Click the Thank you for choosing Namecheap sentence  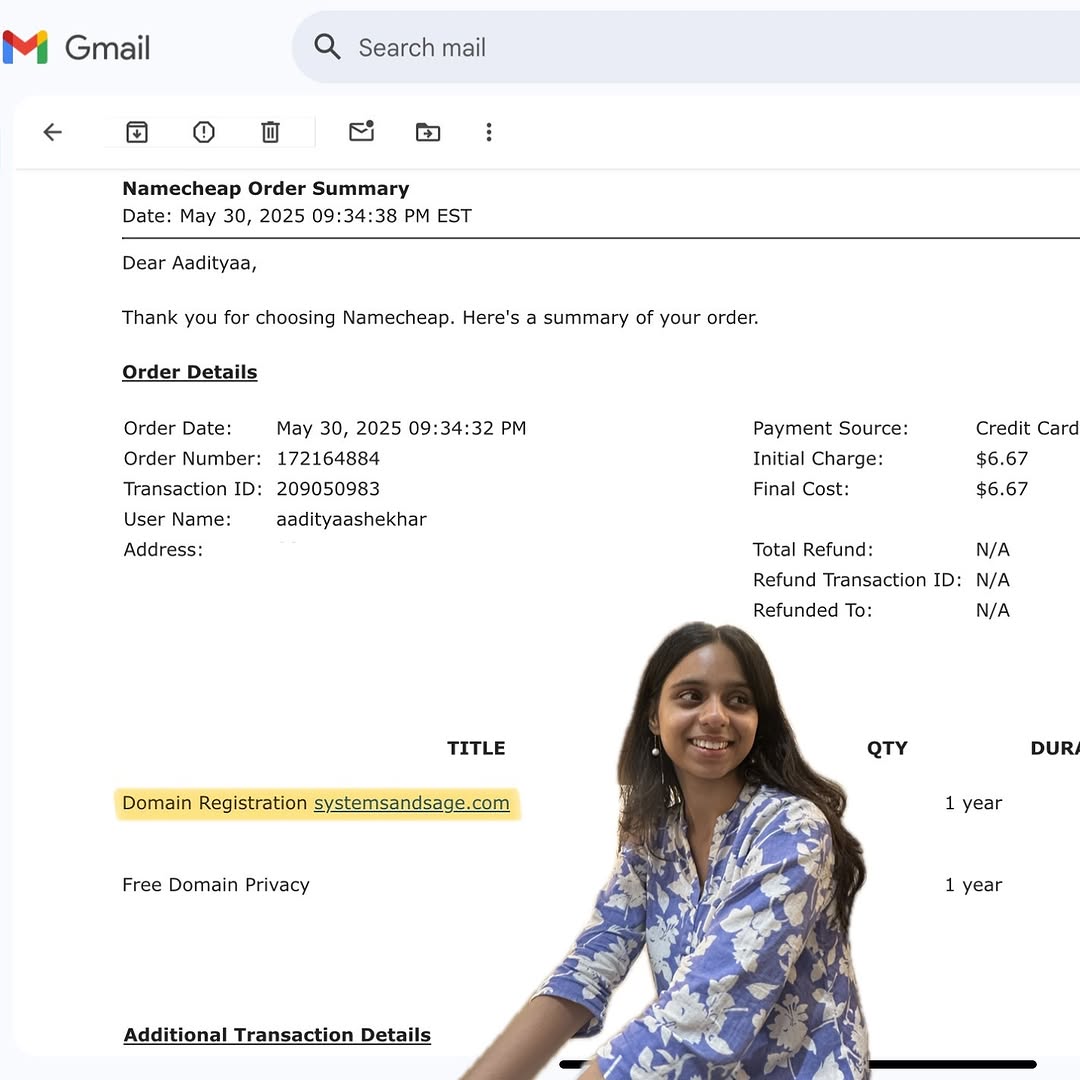[x=440, y=318]
